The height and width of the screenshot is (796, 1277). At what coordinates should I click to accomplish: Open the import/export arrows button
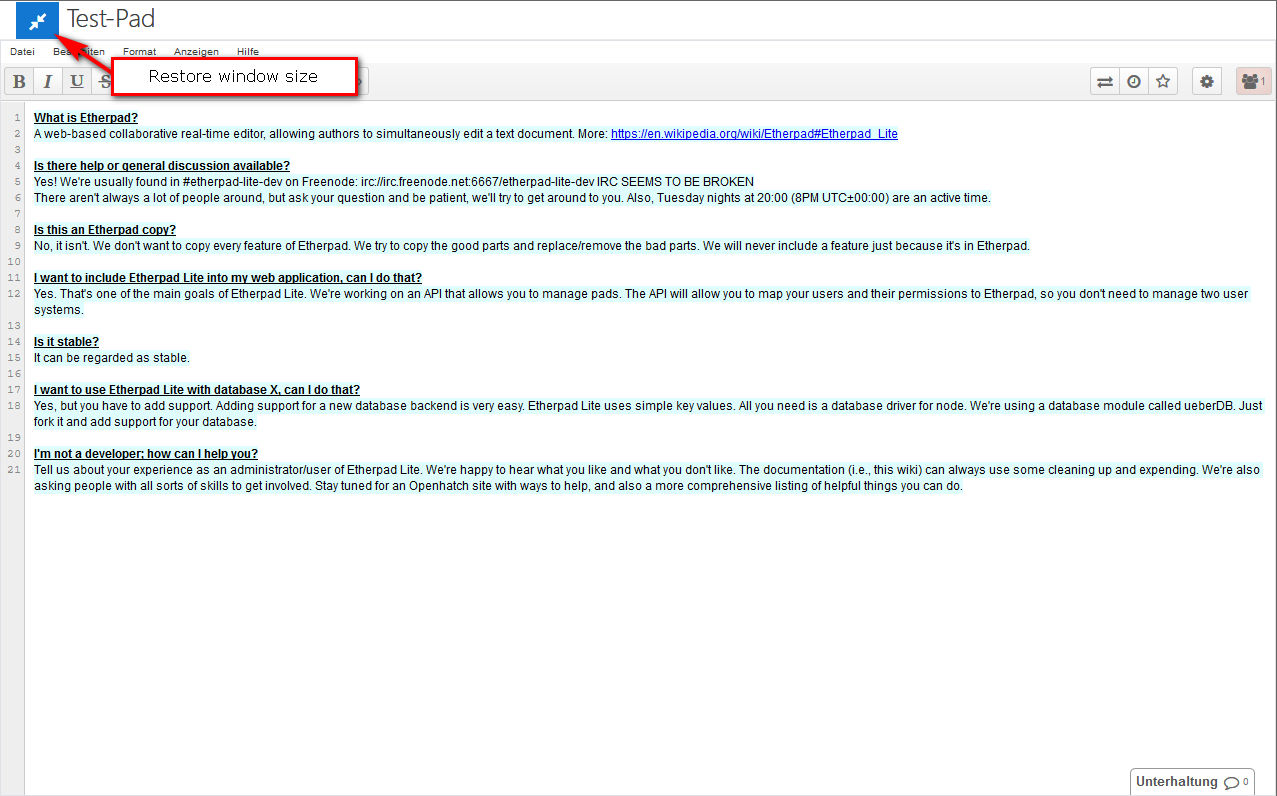1105,82
